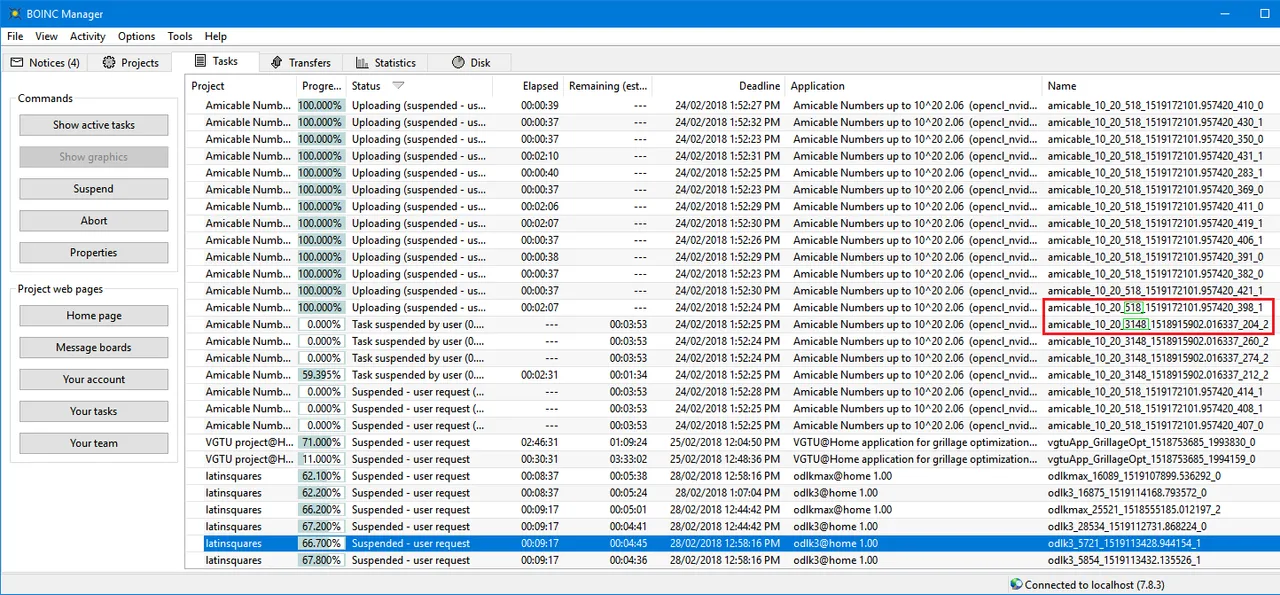
Task: Click the 59.395% progress bar cell
Action: pos(322,375)
